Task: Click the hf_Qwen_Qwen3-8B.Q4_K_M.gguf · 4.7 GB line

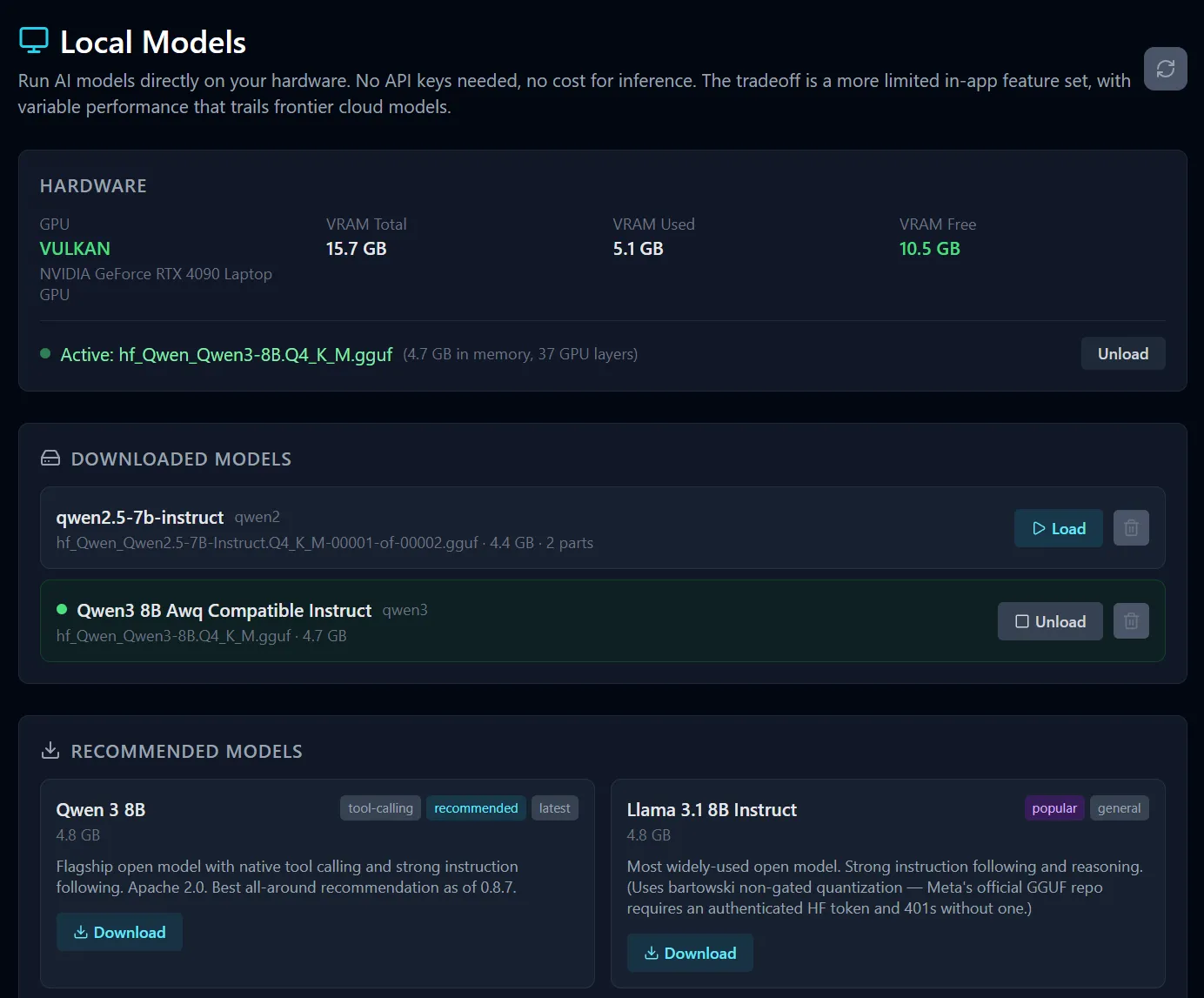Action: 201,636
